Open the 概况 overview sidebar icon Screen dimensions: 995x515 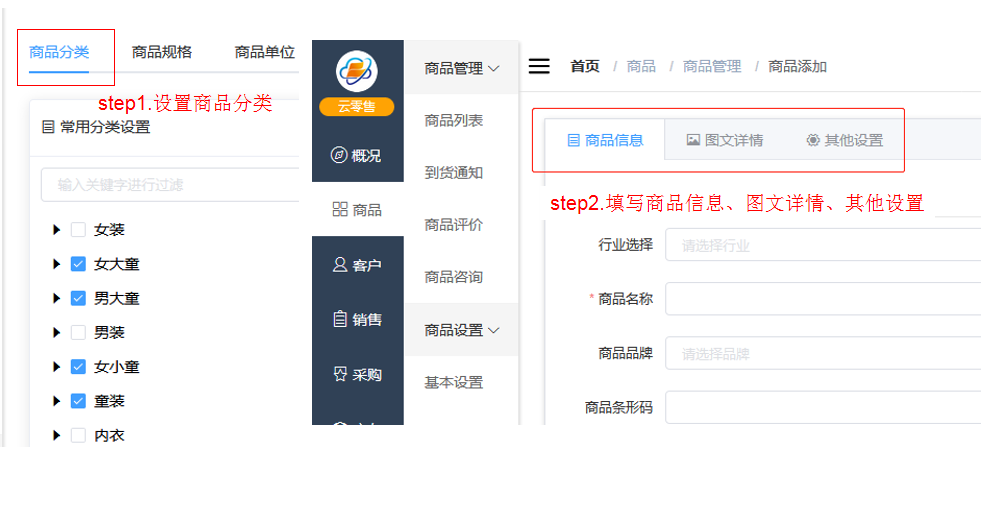[x=339, y=155]
